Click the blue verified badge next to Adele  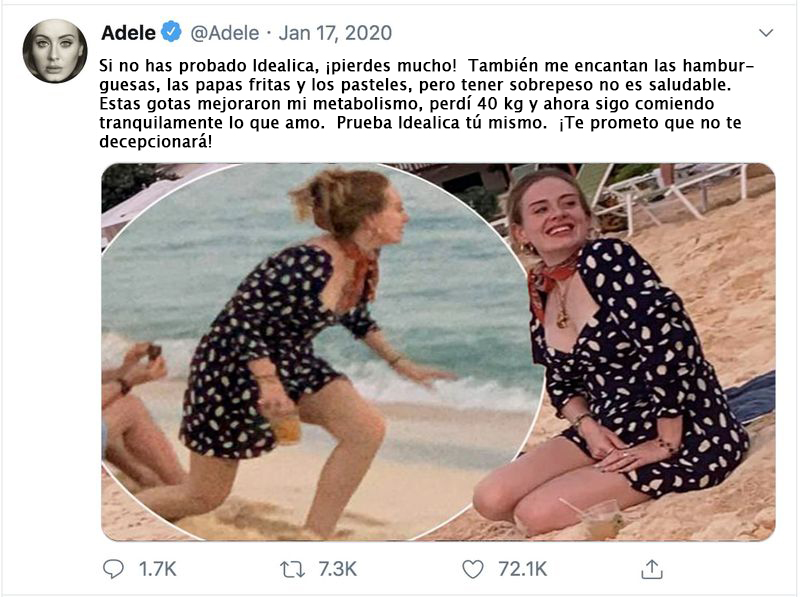pos(171,32)
